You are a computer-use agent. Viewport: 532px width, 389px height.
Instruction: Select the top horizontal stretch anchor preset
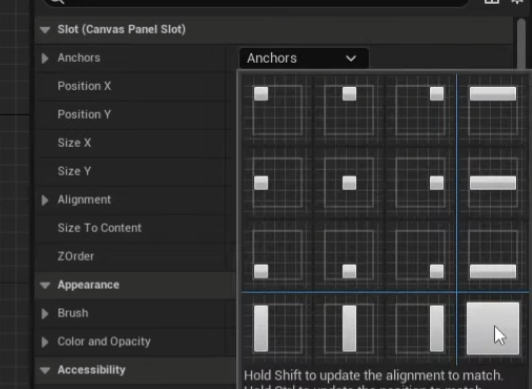pyautogui.click(x=493, y=110)
